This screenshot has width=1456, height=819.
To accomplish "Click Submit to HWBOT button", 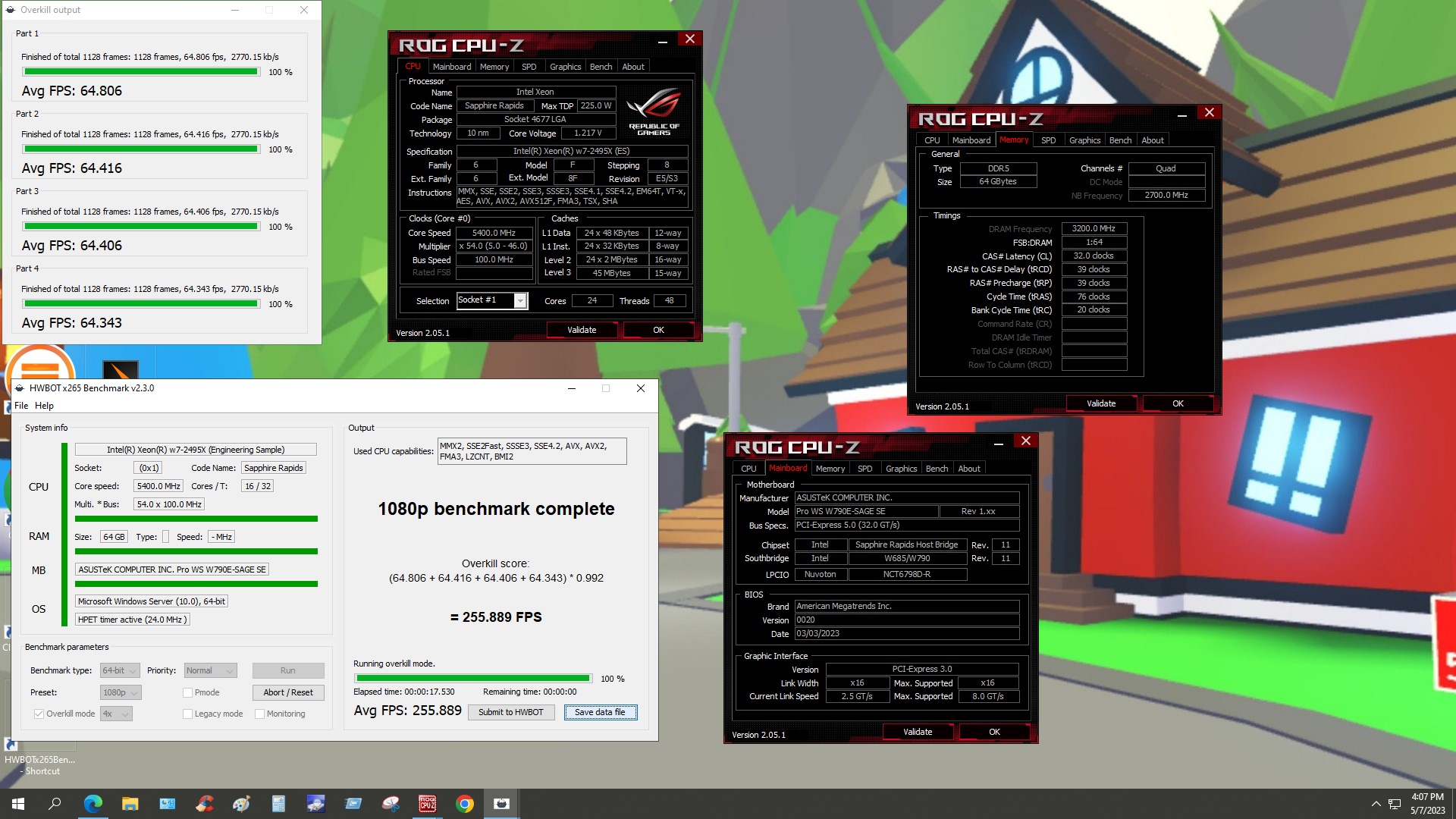I will [x=511, y=712].
